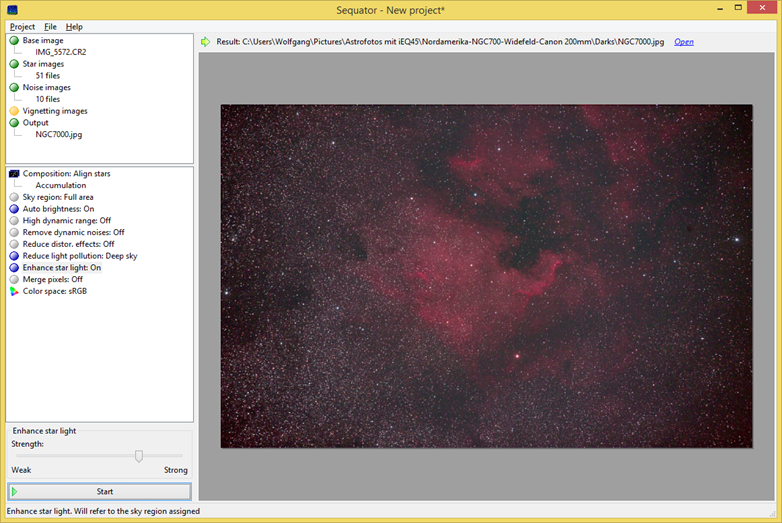Screen dimensions: 782x523
Task: Click the stacked nebula preview image
Action: click(x=486, y=276)
